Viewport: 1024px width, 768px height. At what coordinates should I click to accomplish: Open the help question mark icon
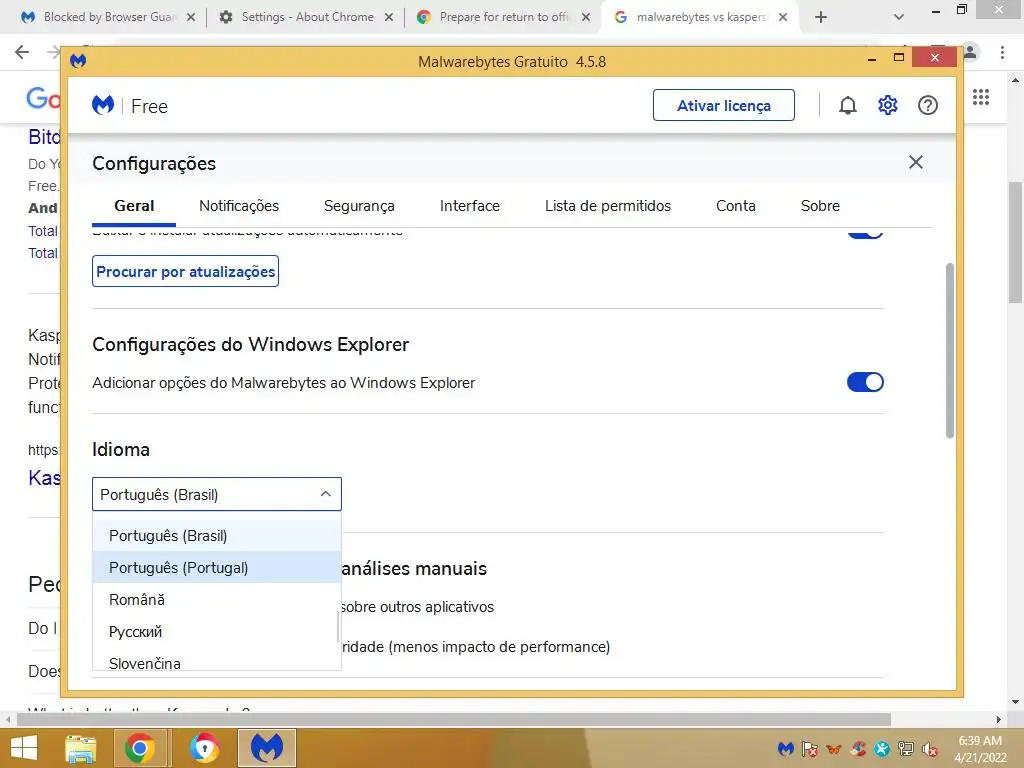(x=927, y=105)
